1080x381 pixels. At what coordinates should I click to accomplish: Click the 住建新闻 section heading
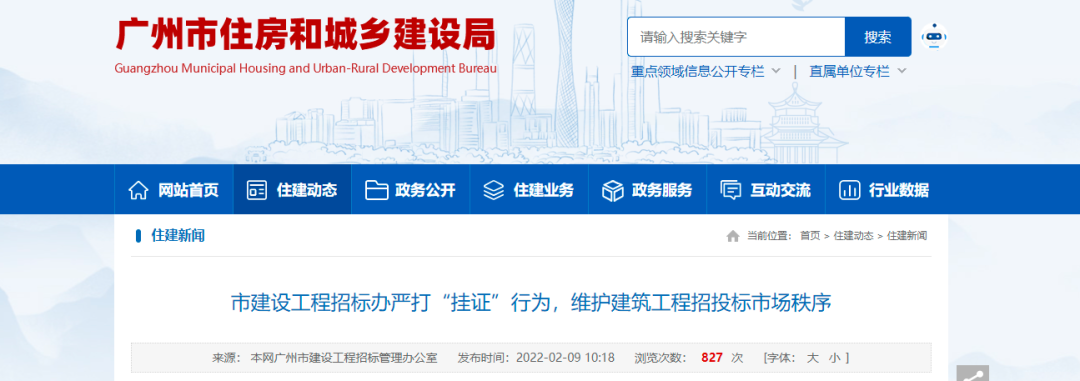[x=178, y=236]
